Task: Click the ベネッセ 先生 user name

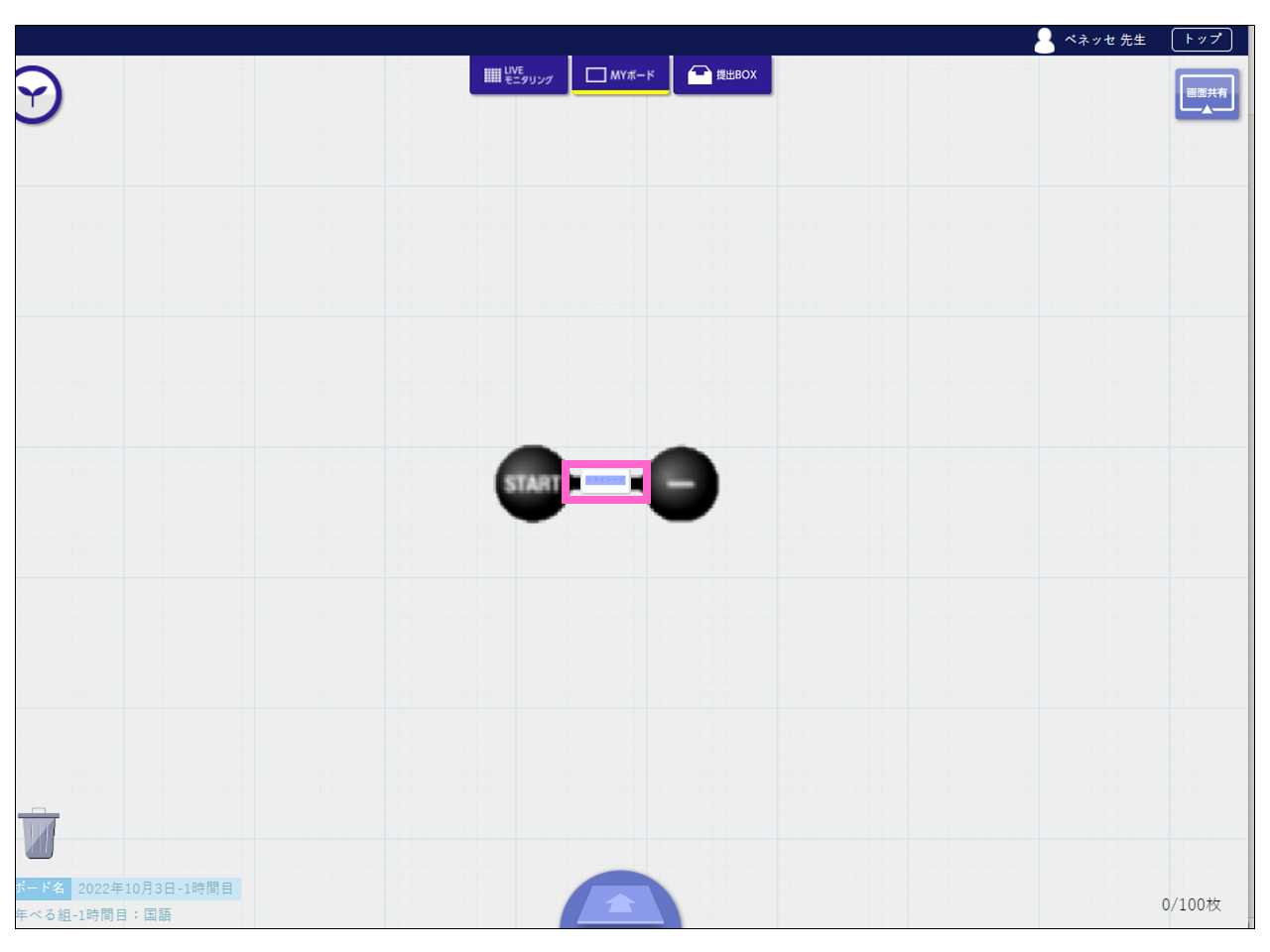Action: (x=1104, y=40)
